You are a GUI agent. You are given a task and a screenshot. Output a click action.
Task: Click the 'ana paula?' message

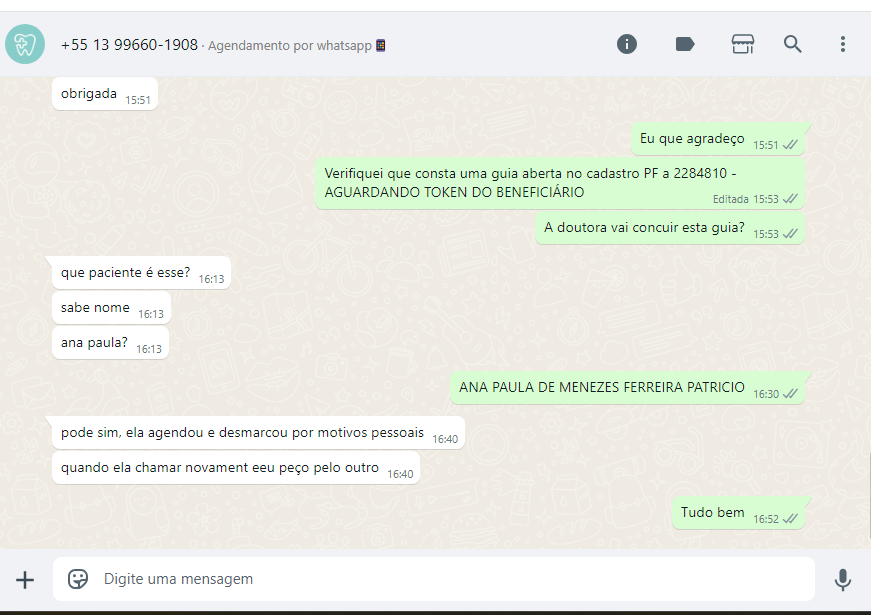point(110,343)
